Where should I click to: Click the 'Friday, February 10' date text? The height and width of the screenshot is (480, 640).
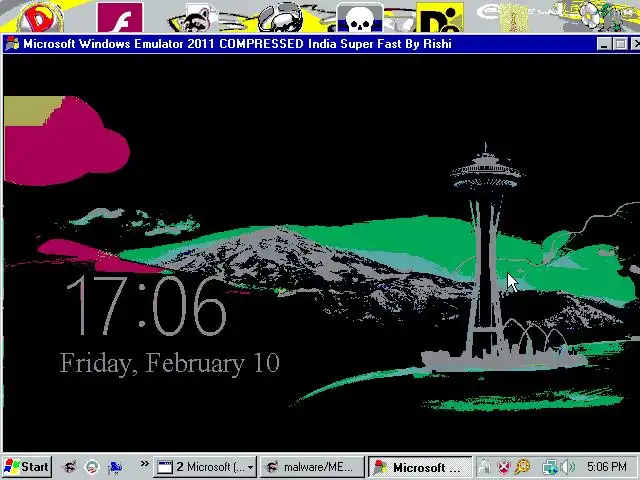tap(170, 362)
